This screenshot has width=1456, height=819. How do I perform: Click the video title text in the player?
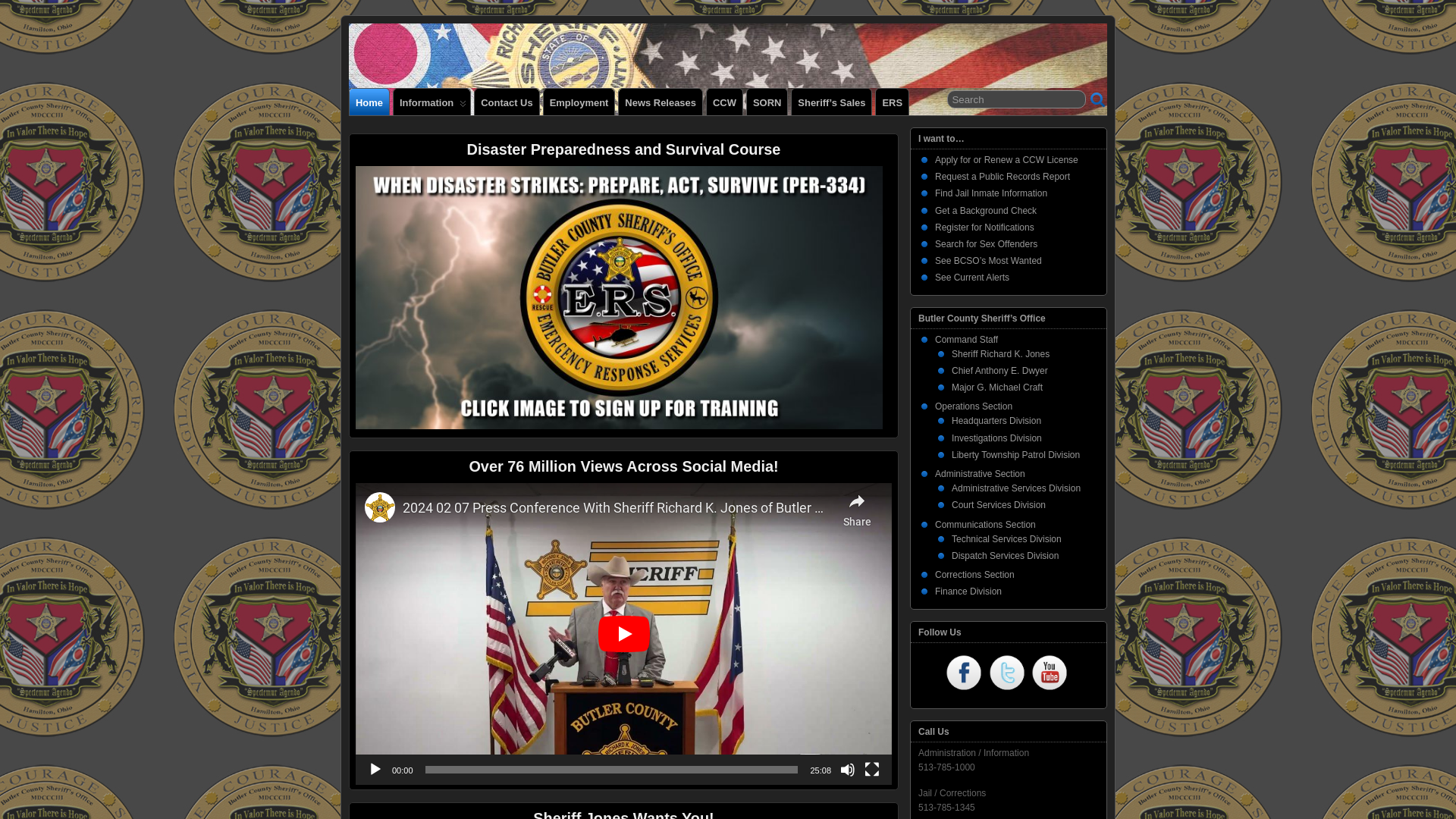[613, 508]
